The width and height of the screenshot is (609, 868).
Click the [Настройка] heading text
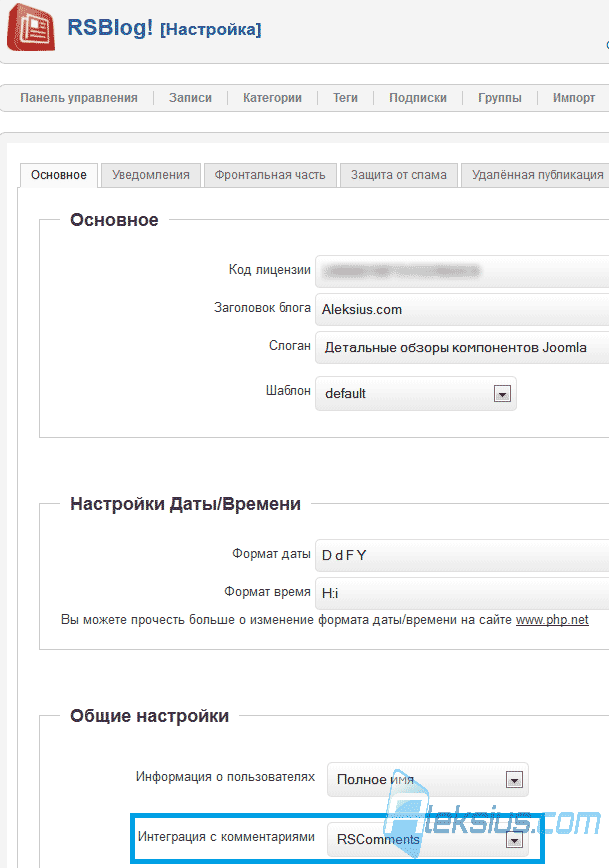tap(210, 29)
